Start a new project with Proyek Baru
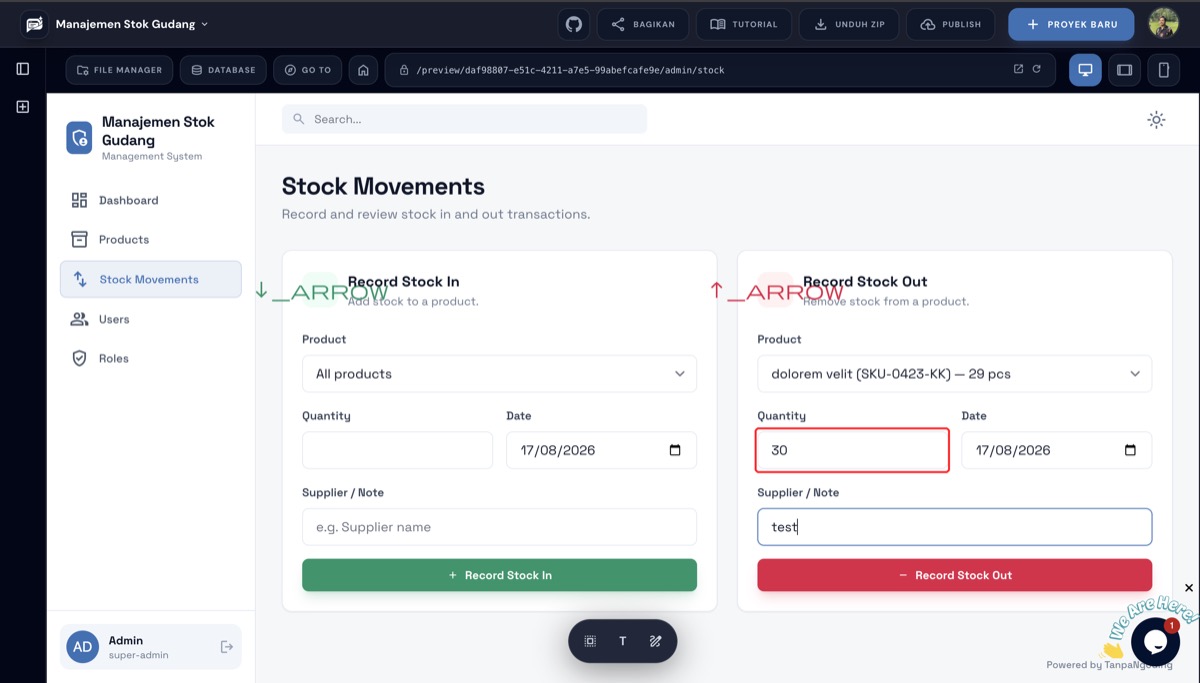This screenshot has width=1200, height=683. coord(1071,24)
